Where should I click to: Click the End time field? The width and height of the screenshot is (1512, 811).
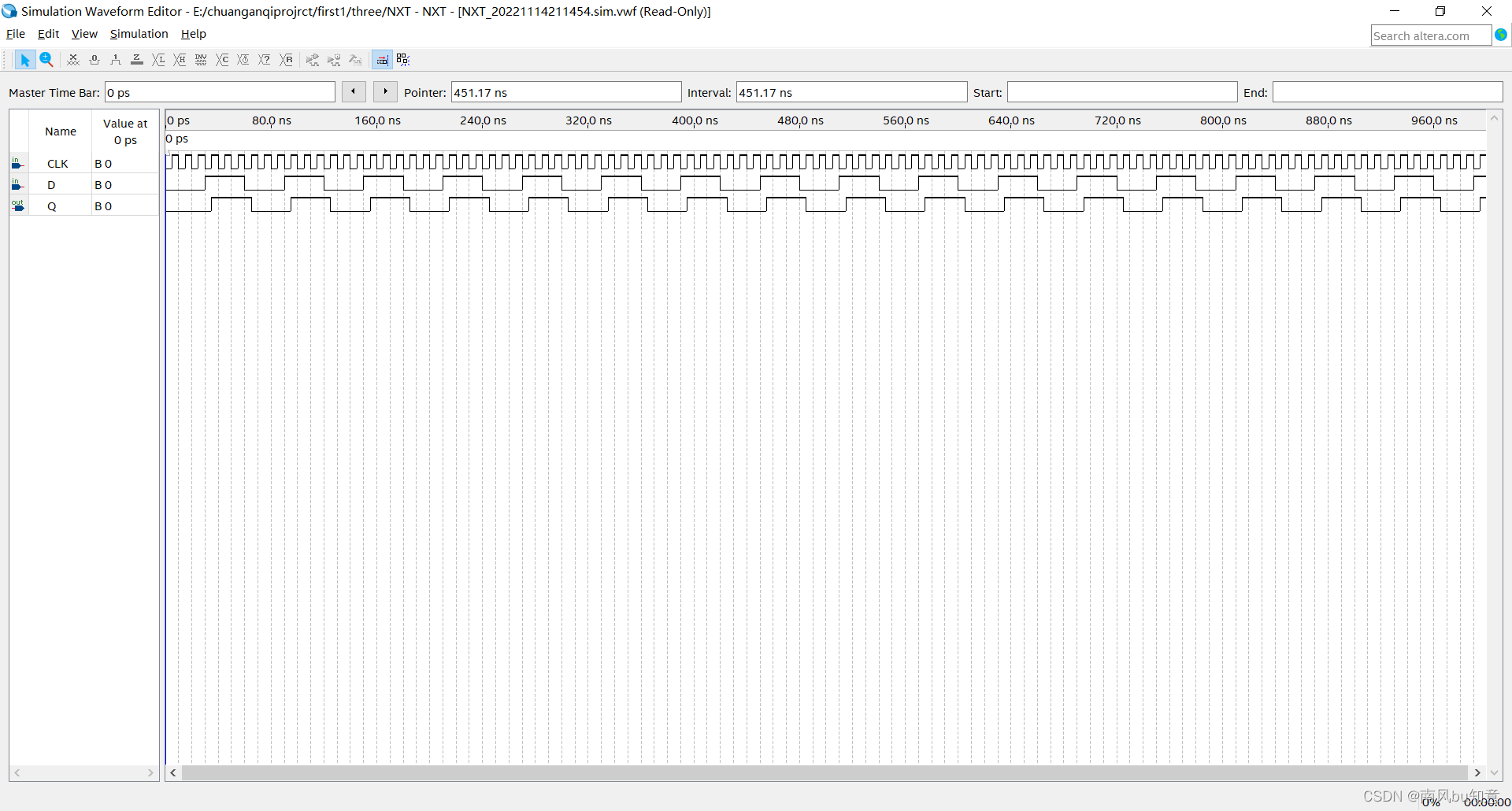coord(1388,92)
